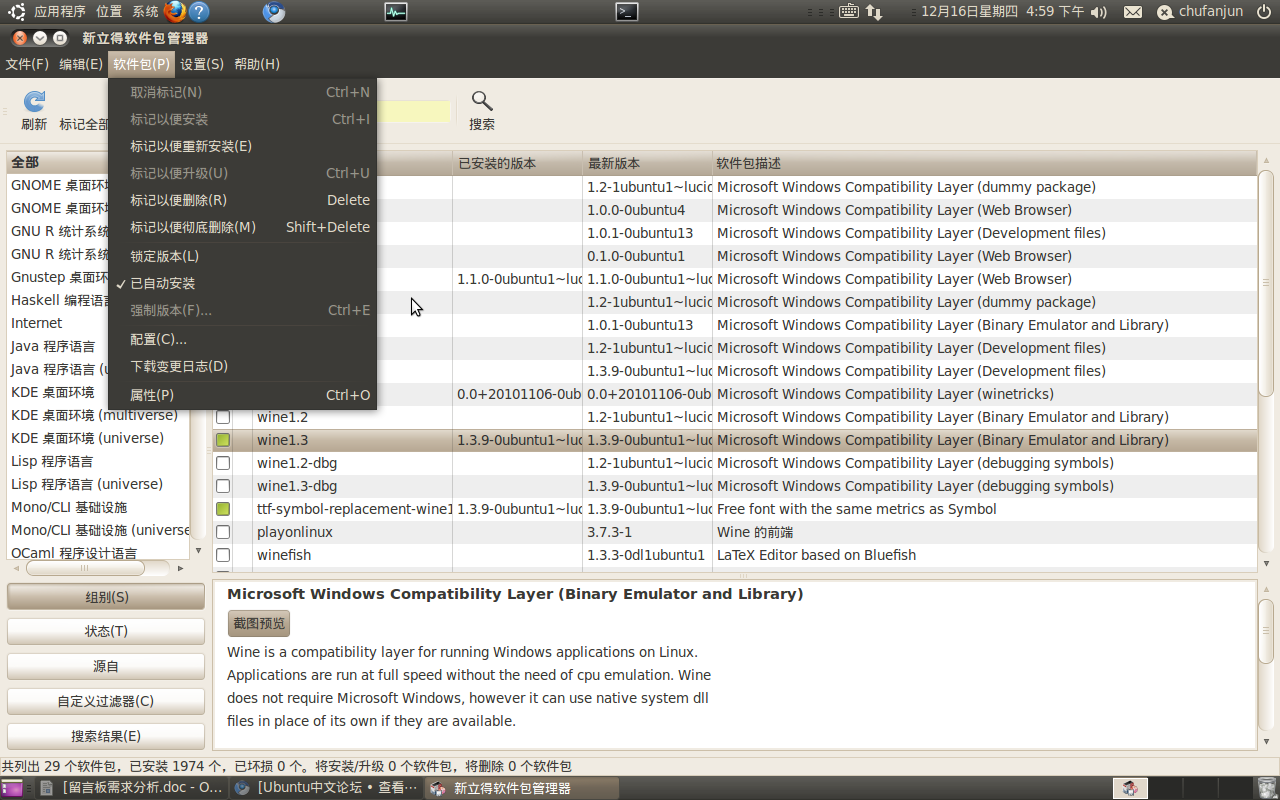Image resolution: width=1280 pixels, height=800 pixels.
Task: Toggle the wine1.2 package status checkbox
Action: pos(223,417)
